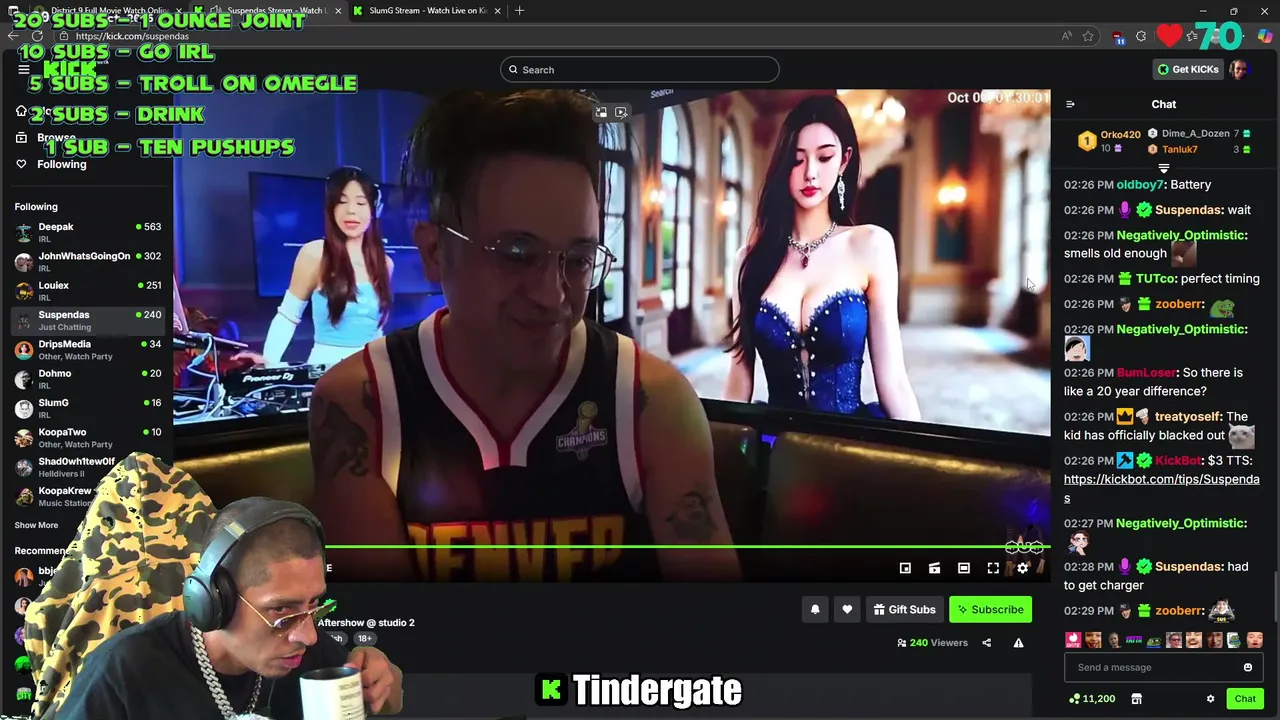Open the kickbot tips link in chat

point(1161,488)
